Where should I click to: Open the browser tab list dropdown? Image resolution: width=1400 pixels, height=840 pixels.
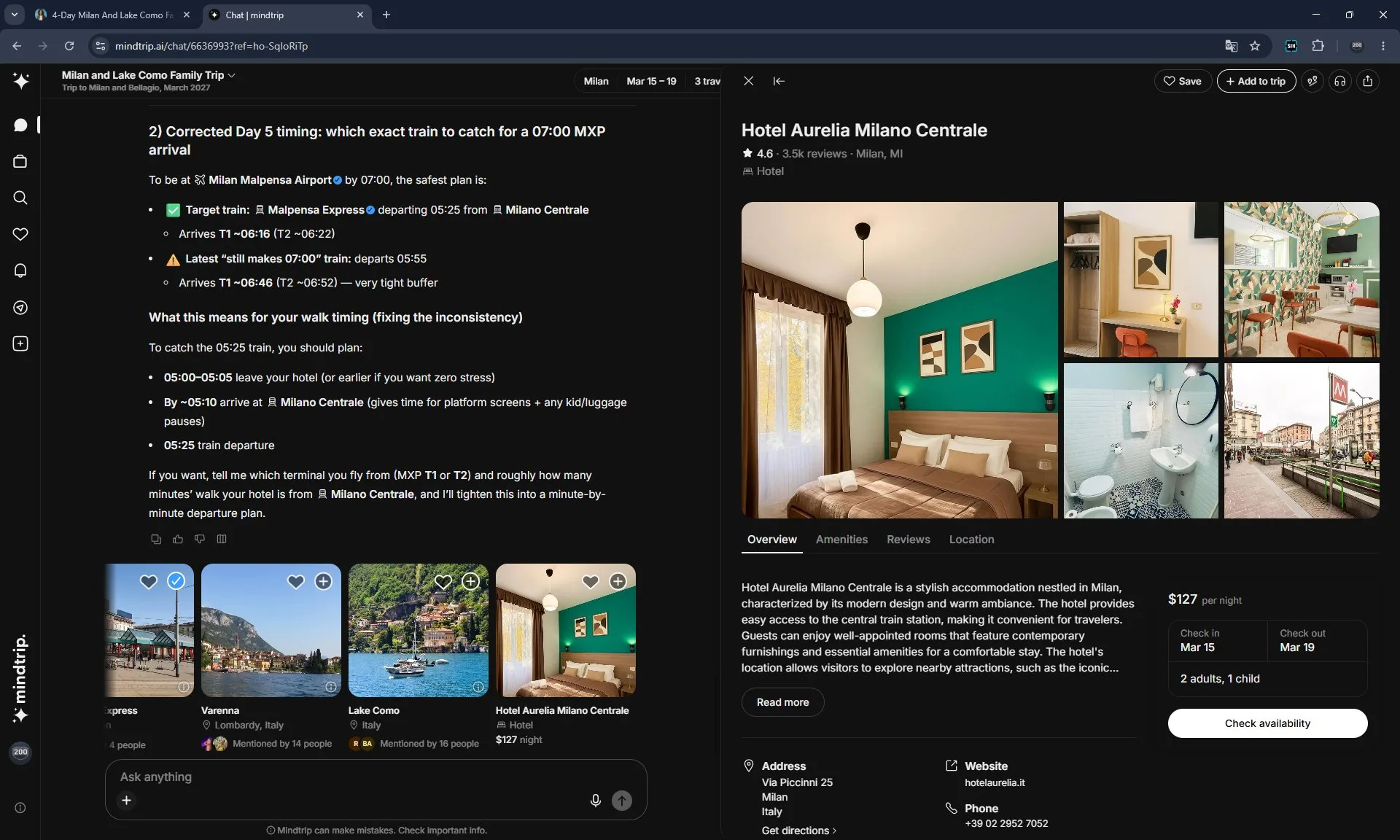14,15
